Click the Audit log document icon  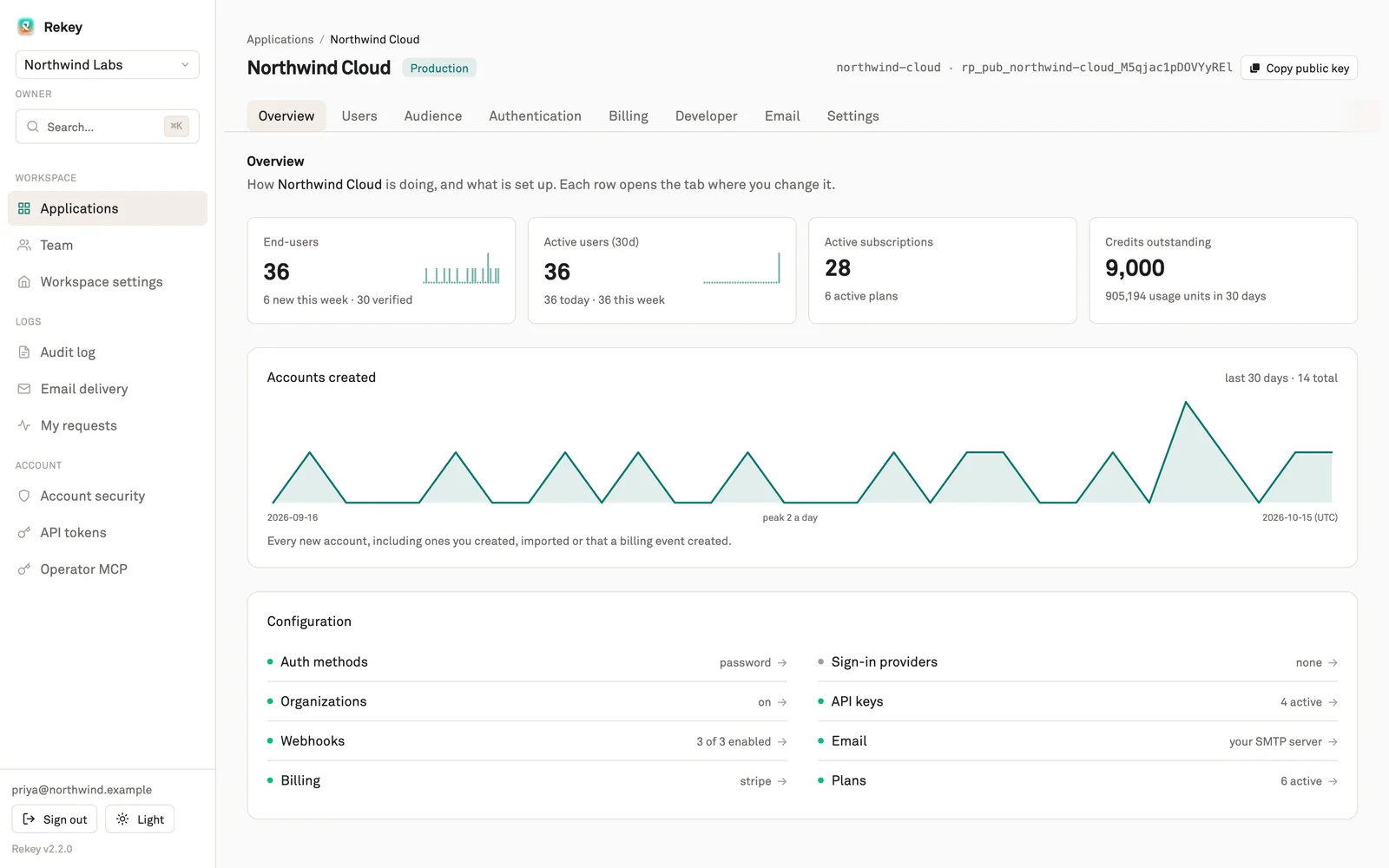[24, 352]
